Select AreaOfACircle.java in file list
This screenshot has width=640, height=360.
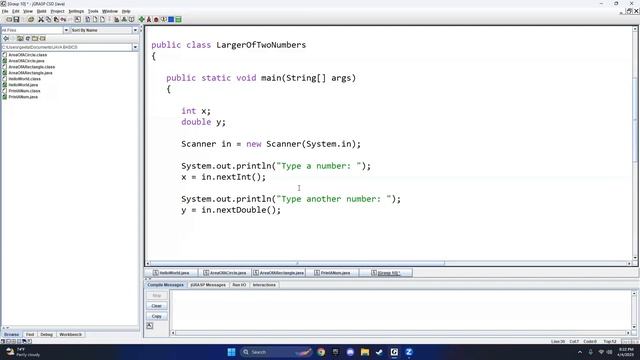26,61
